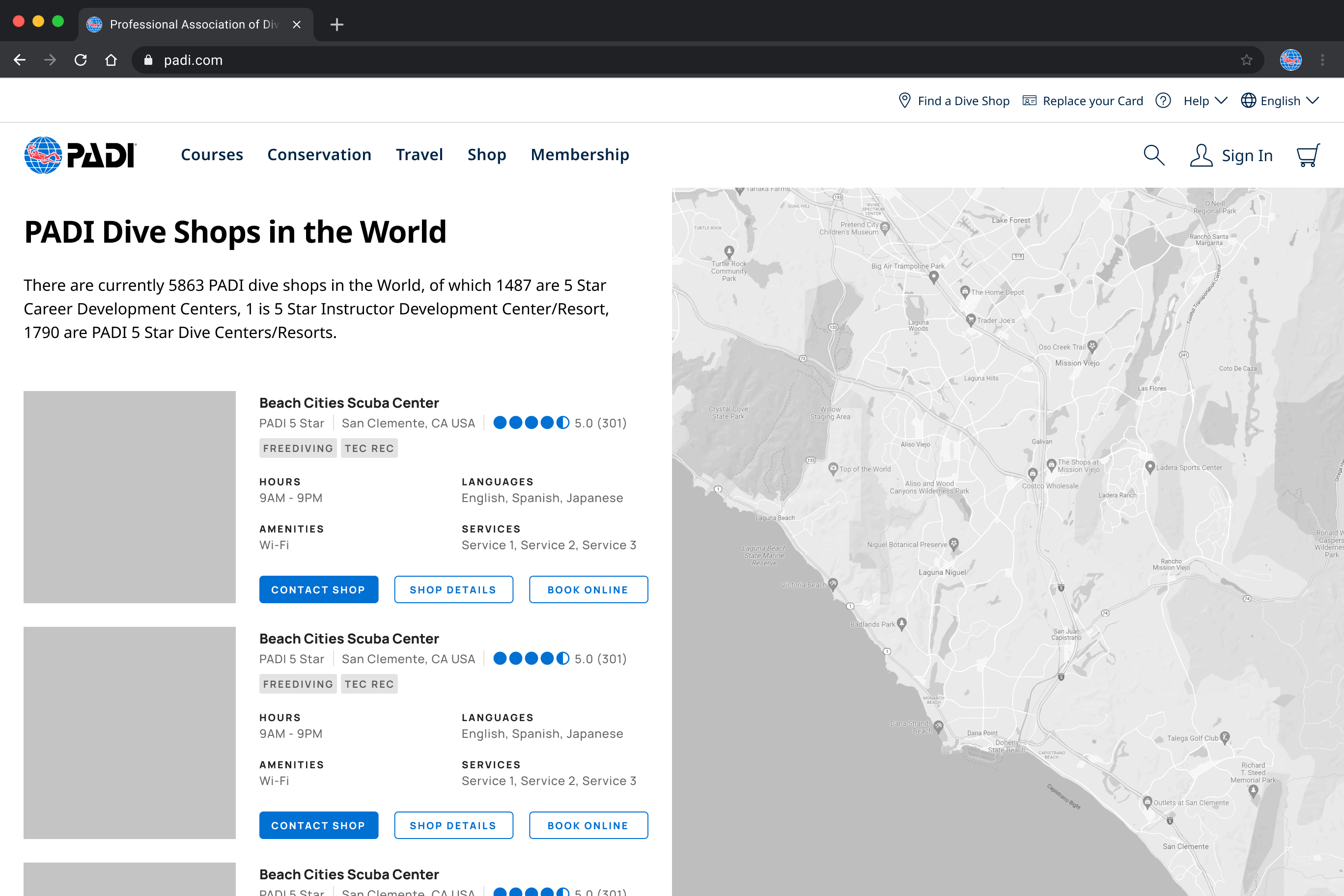1344x896 pixels.
Task: Click first CONTACT SHOP button
Action: click(318, 589)
